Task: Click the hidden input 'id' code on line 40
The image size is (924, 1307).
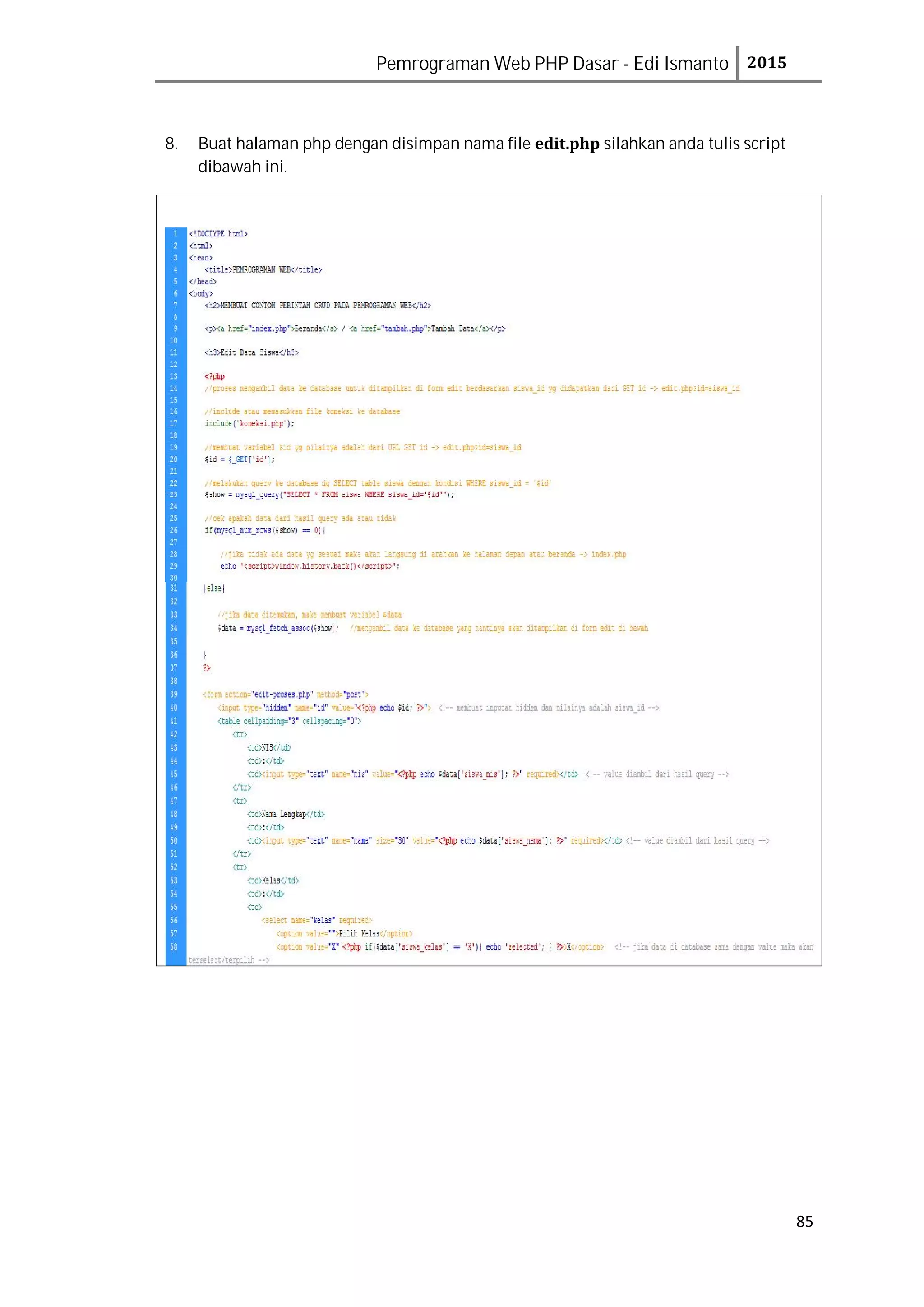Action: point(324,708)
